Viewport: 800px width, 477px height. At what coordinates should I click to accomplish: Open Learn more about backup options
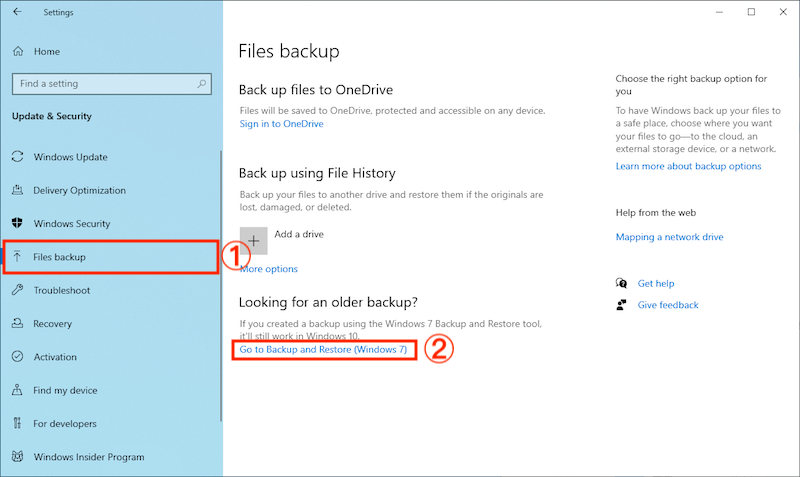click(688, 166)
